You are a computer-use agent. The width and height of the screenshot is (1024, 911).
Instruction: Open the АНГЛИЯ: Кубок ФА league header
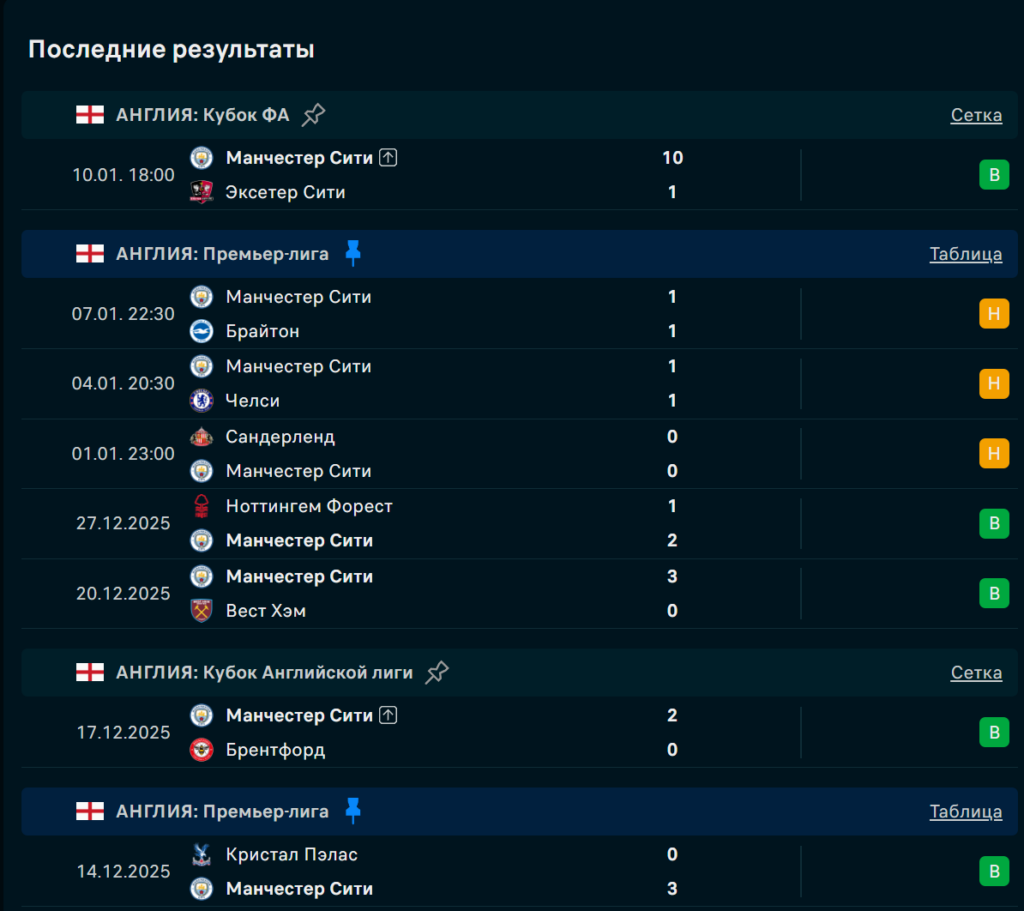202,115
